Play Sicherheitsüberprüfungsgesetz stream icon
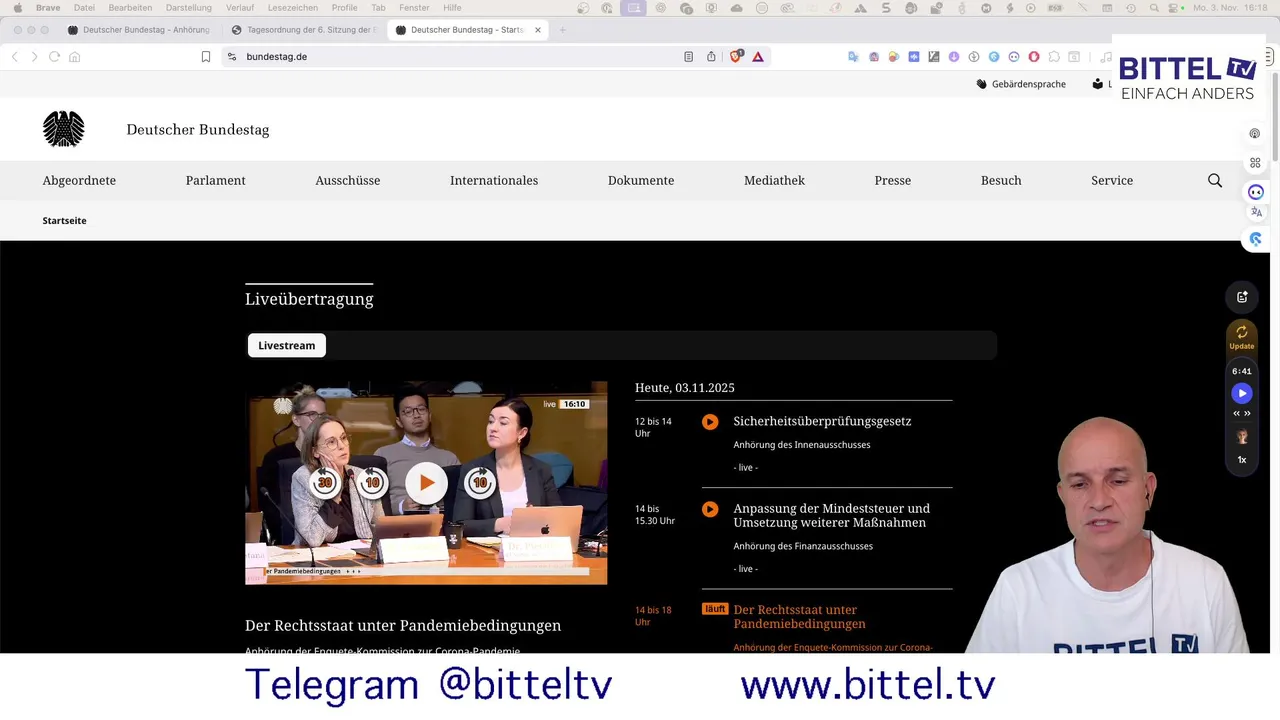 point(710,422)
